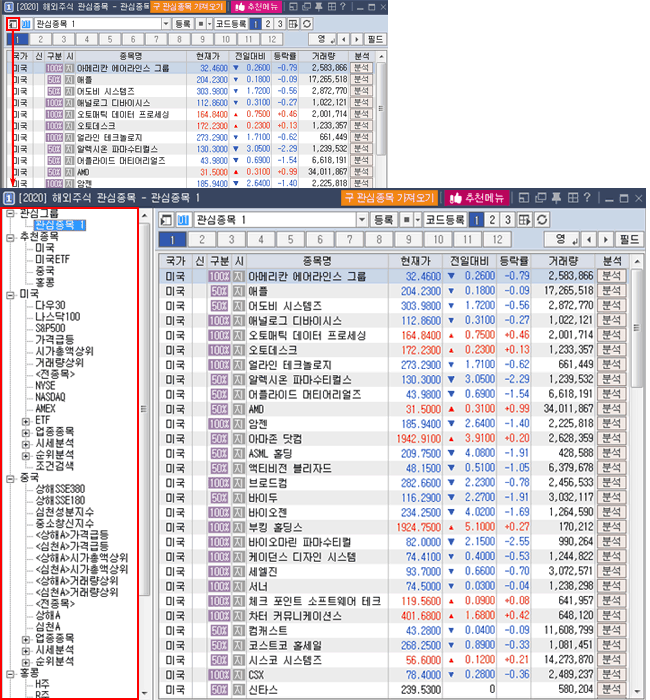Click the thumbs-up 추천메뉴 in lower window title bar
Image resolution: width=650 pixels, height=700 pixels.
tap(476, 198)
